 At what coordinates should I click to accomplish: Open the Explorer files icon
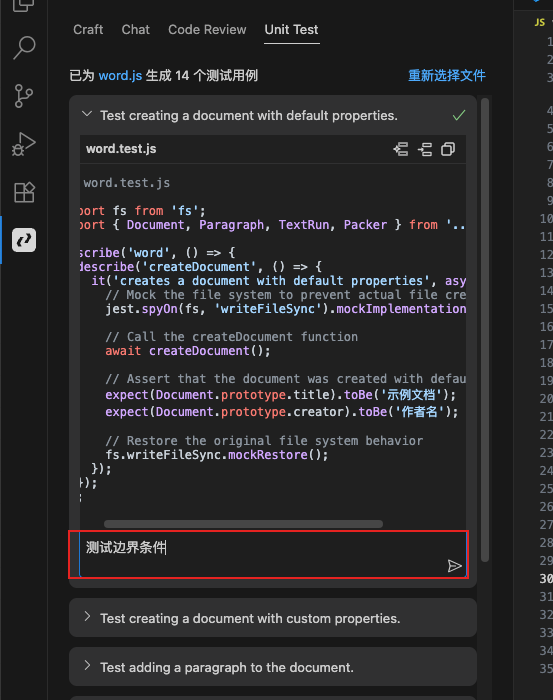coord(24,5)
